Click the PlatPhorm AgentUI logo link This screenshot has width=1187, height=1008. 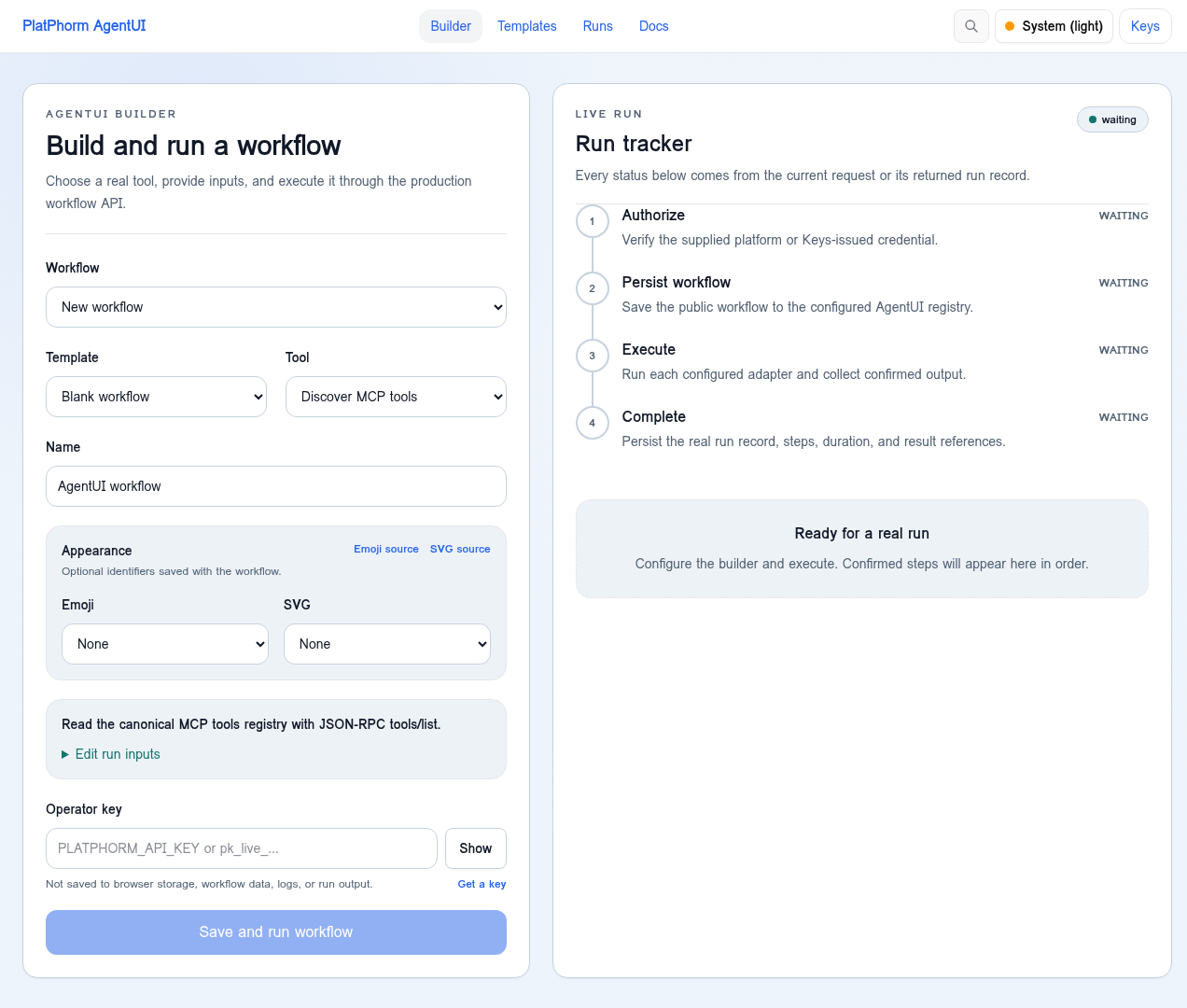84,25
